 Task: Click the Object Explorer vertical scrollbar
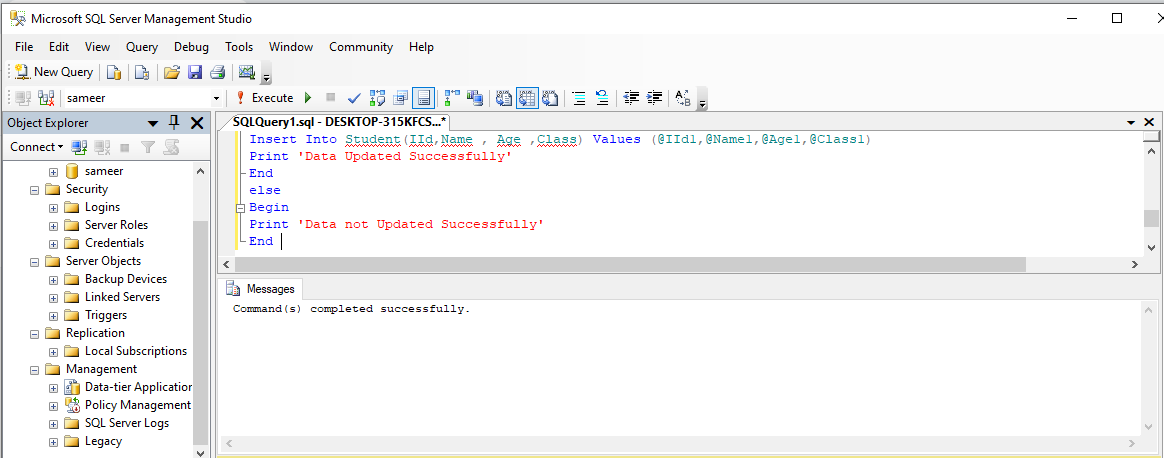pyautogui.click(x=200, y=333)
